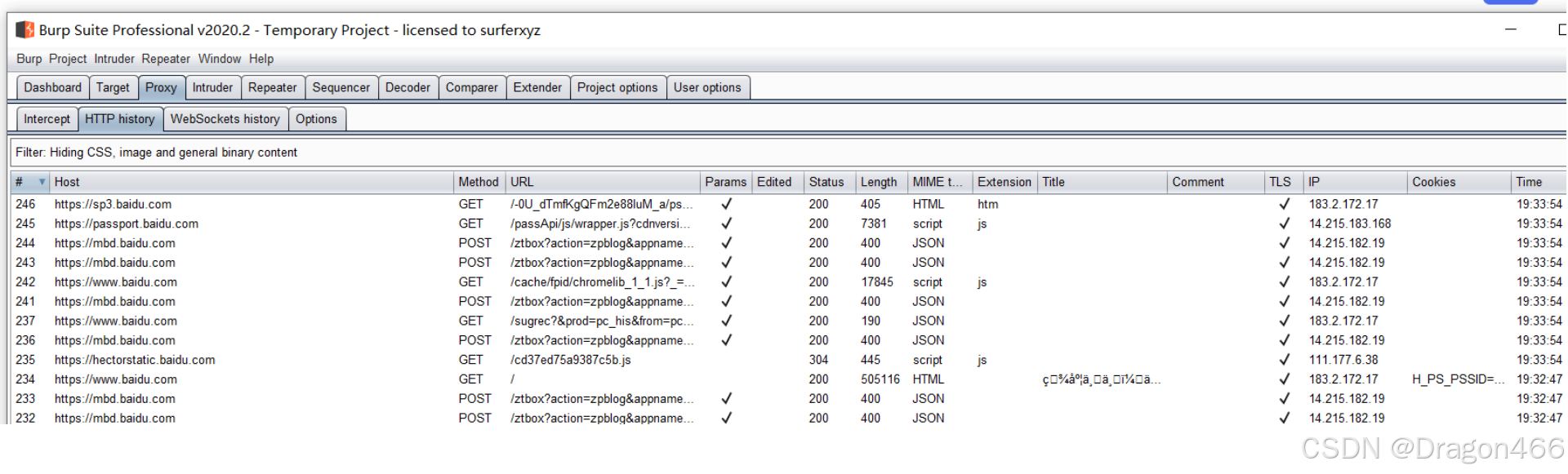Open the Window menu

(x=220, y=59)
